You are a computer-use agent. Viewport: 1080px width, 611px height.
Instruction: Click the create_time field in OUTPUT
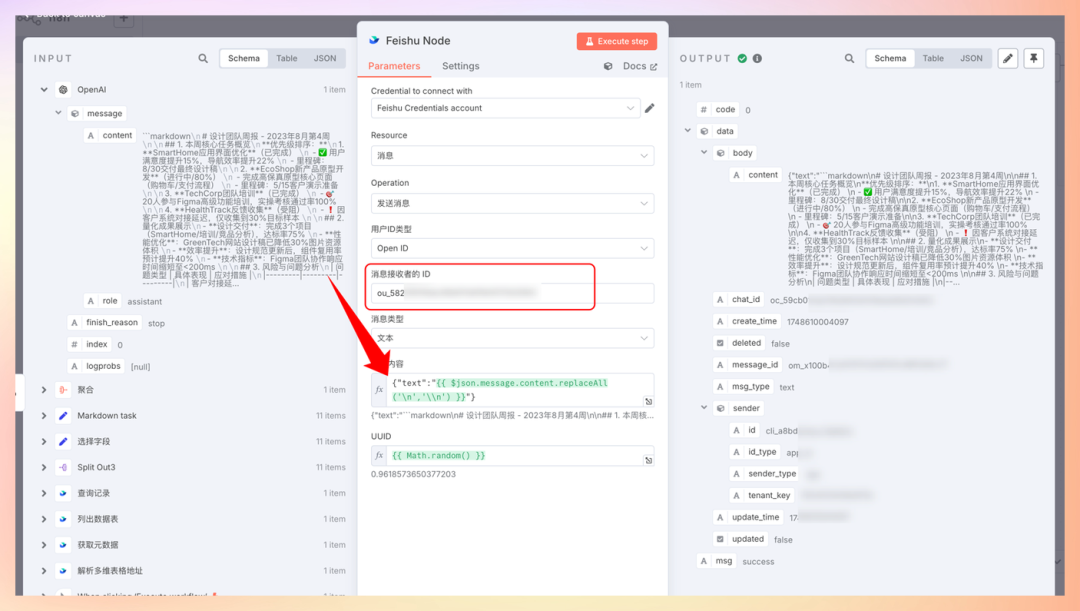747,322
